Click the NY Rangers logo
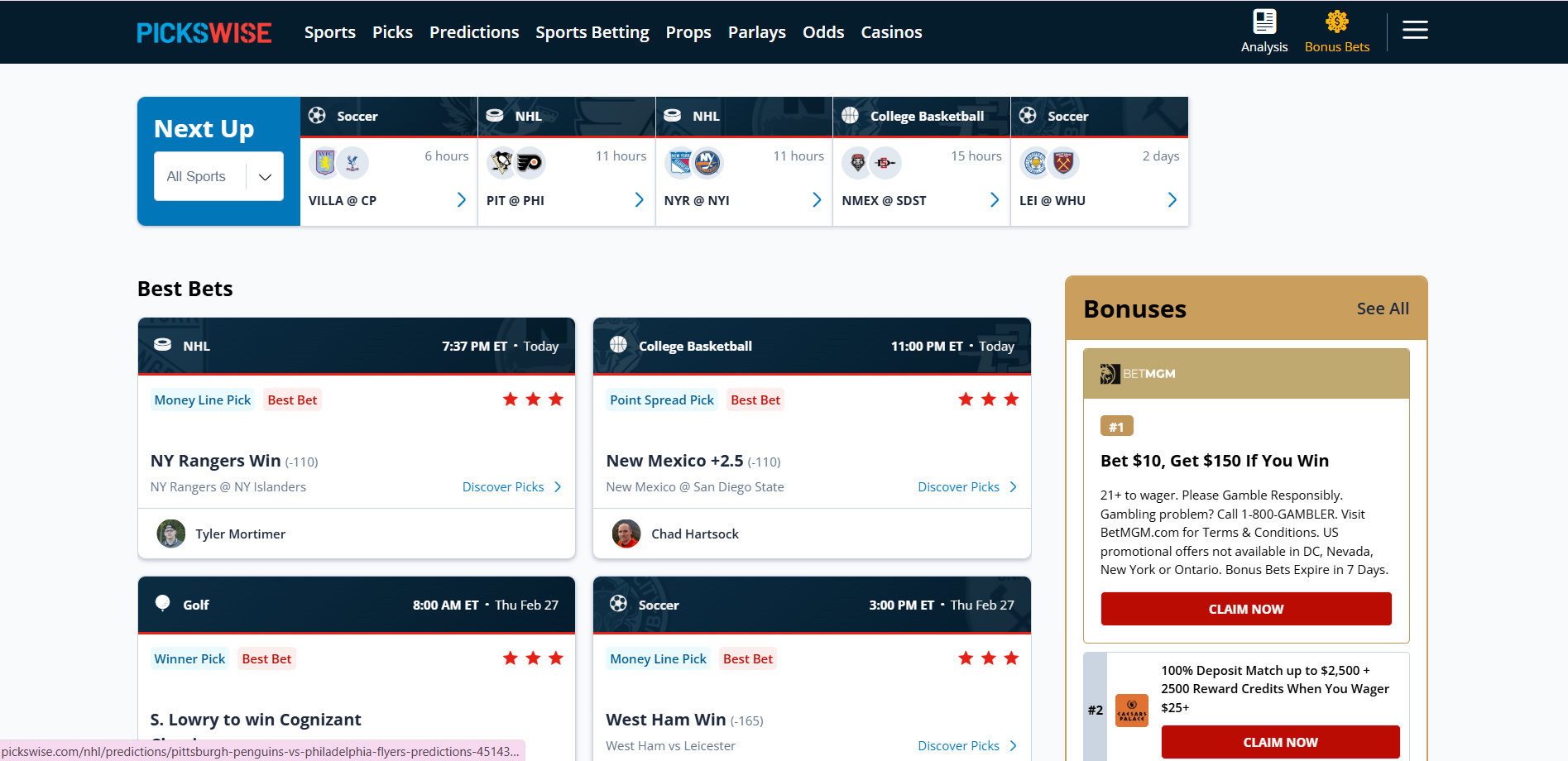 point(680,163)
